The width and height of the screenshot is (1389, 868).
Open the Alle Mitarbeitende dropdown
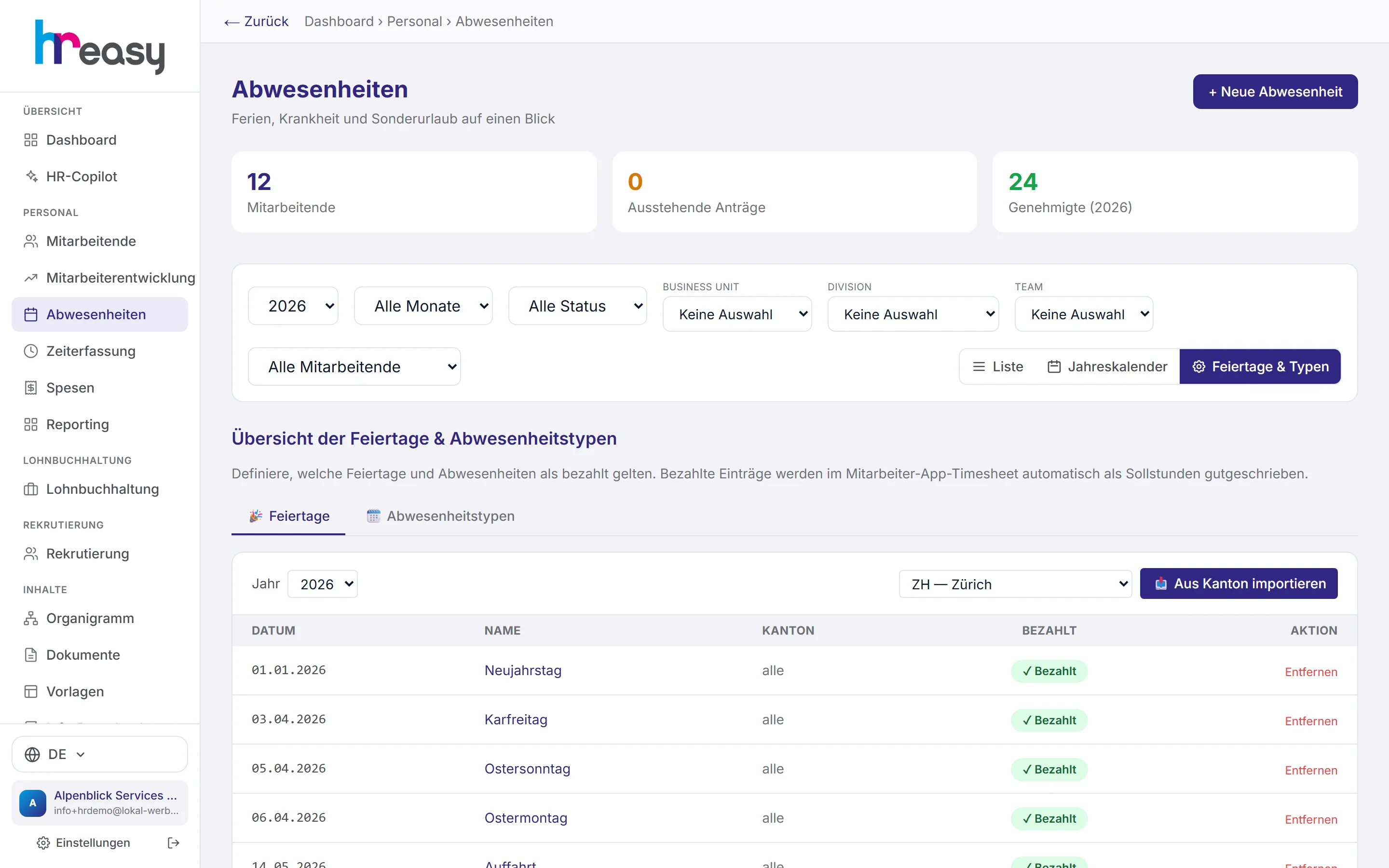[354, 366]
